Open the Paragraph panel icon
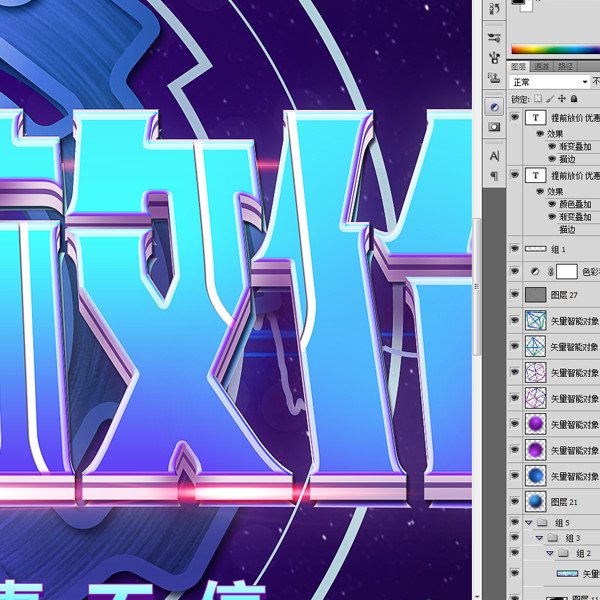Image resolution: width=600 pixels, height=600 pixels. 494,176
